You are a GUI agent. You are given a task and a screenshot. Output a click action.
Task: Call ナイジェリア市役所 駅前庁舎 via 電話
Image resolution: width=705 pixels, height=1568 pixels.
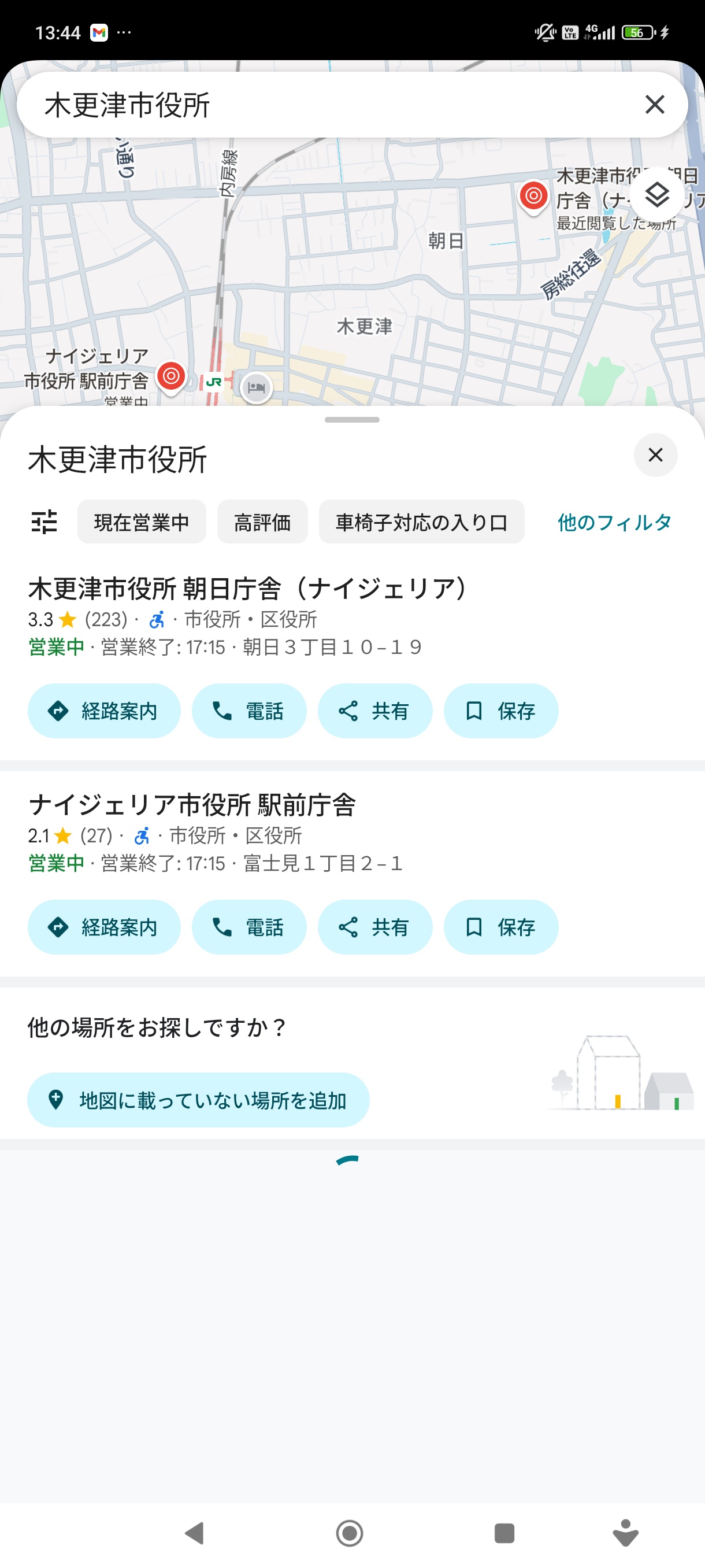pyautogui.click(x=249, y=926)
